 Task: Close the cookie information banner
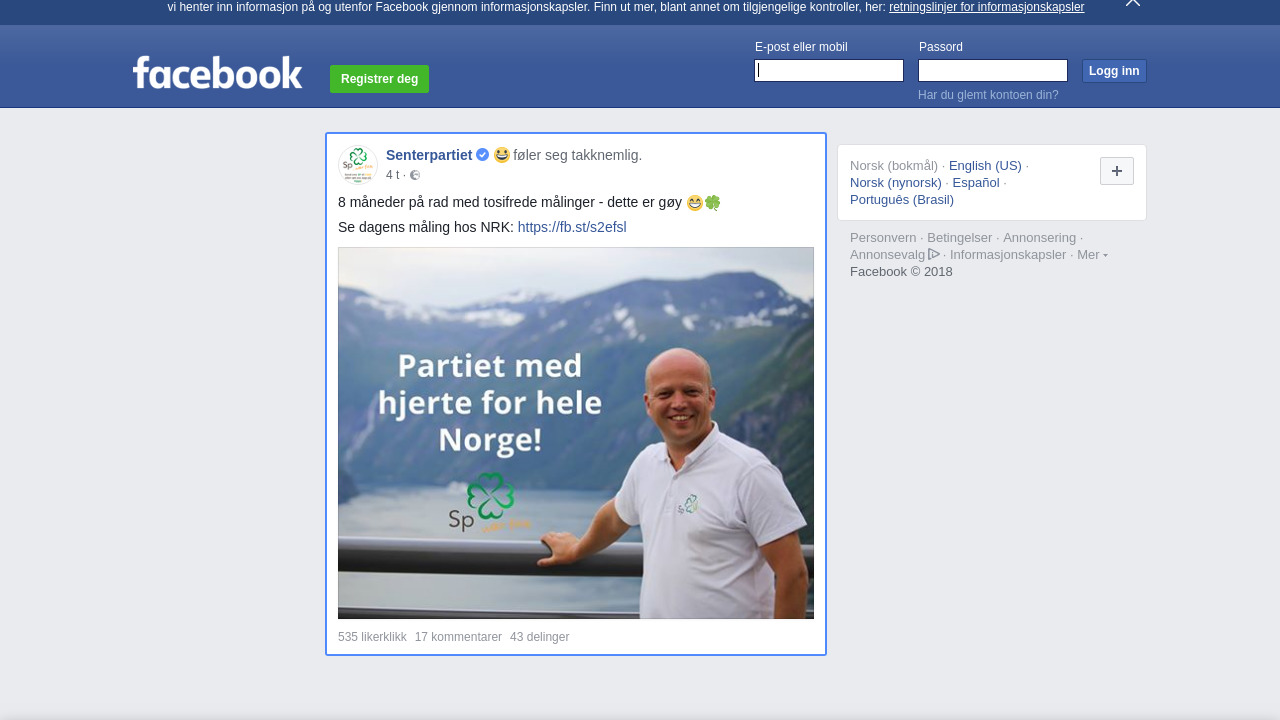tap(1132, 3)
